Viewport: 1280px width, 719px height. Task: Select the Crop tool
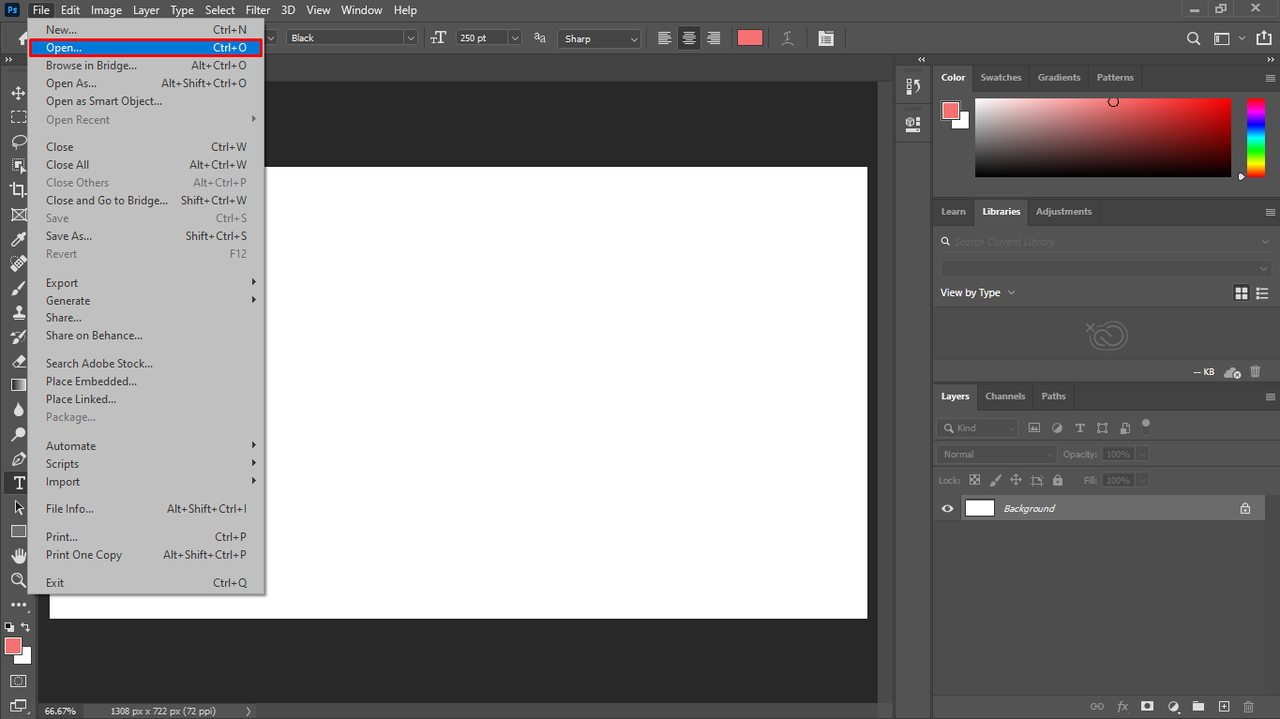(x=18, y=190)
